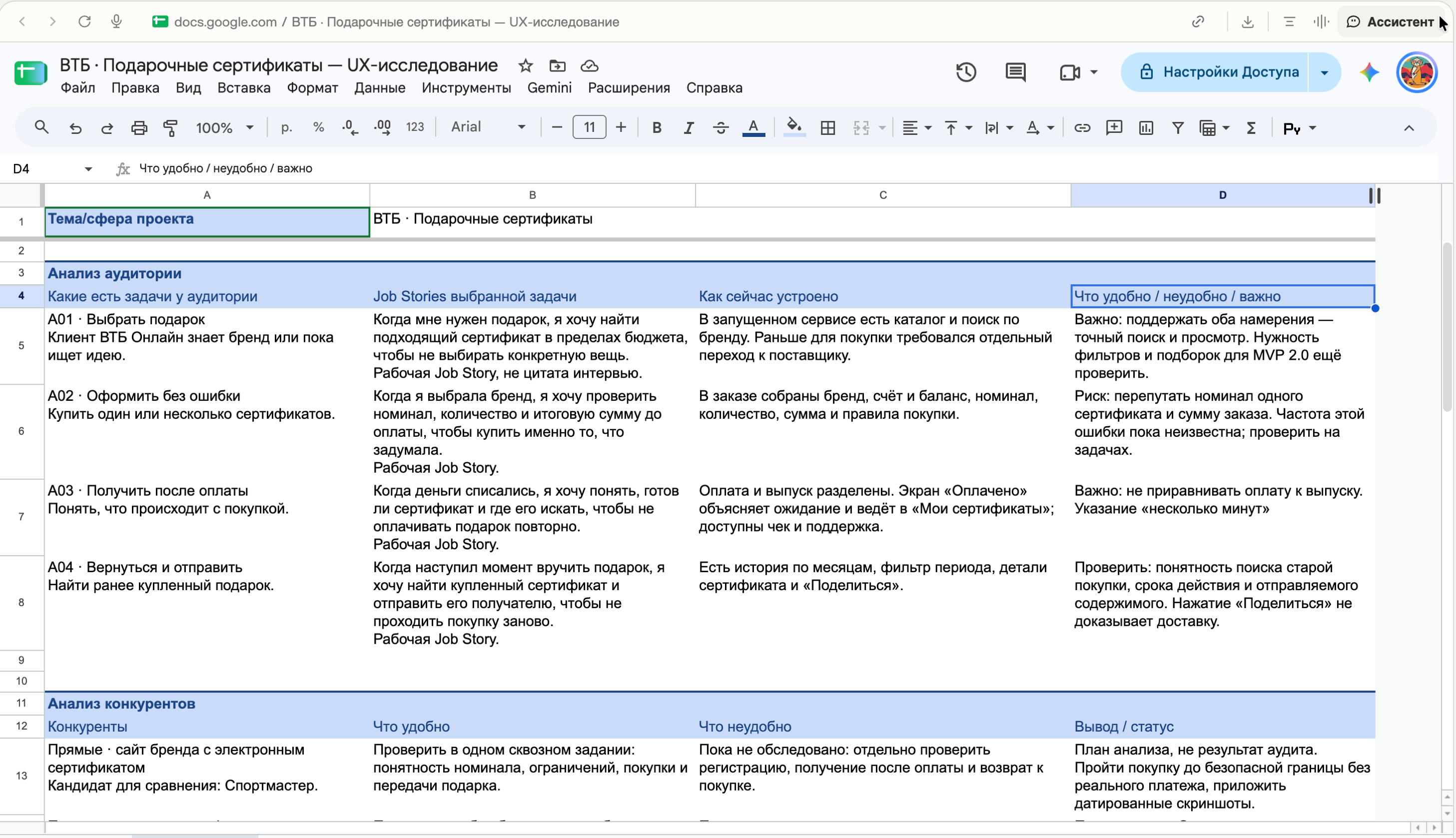The image size is (1456, 838).
Task: Open the Вставка menu
Action: 244,88
